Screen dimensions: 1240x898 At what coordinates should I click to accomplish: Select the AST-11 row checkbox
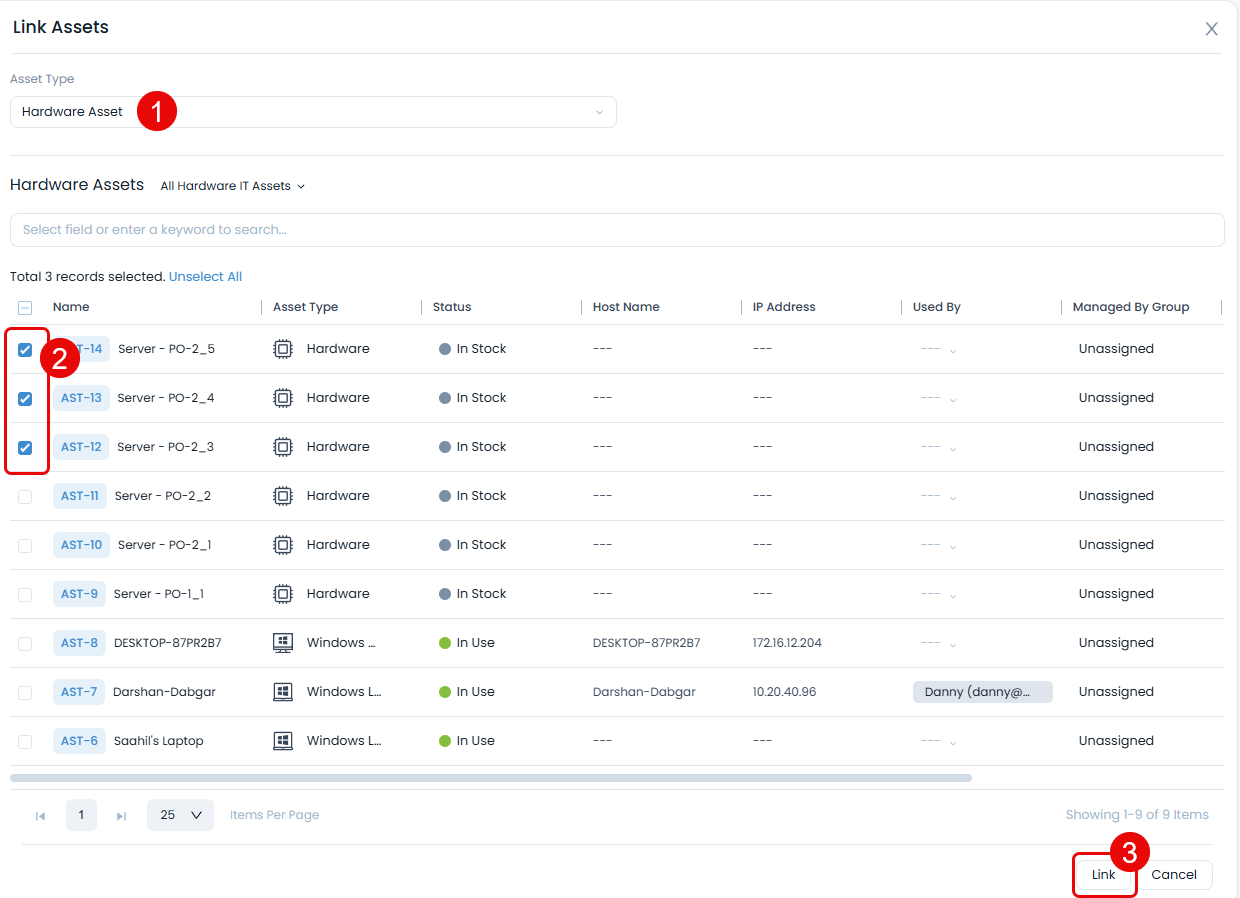25,497
